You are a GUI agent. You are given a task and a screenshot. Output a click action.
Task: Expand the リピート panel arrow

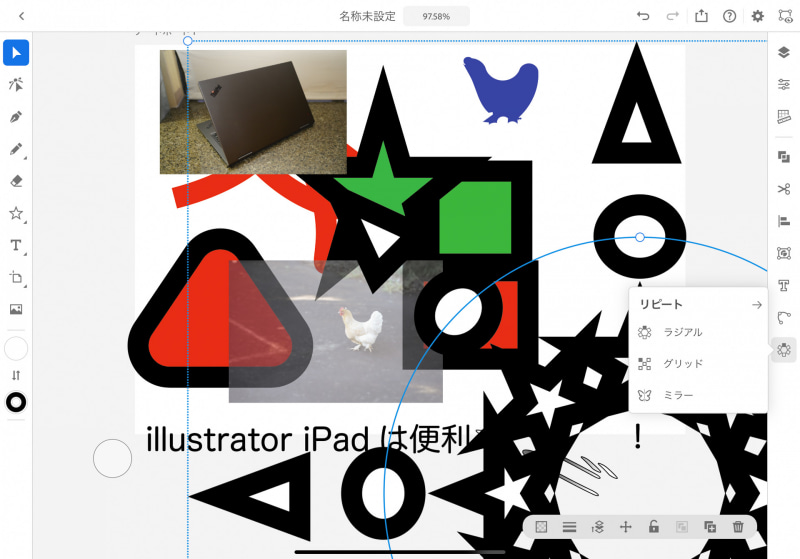pos(757,304)
